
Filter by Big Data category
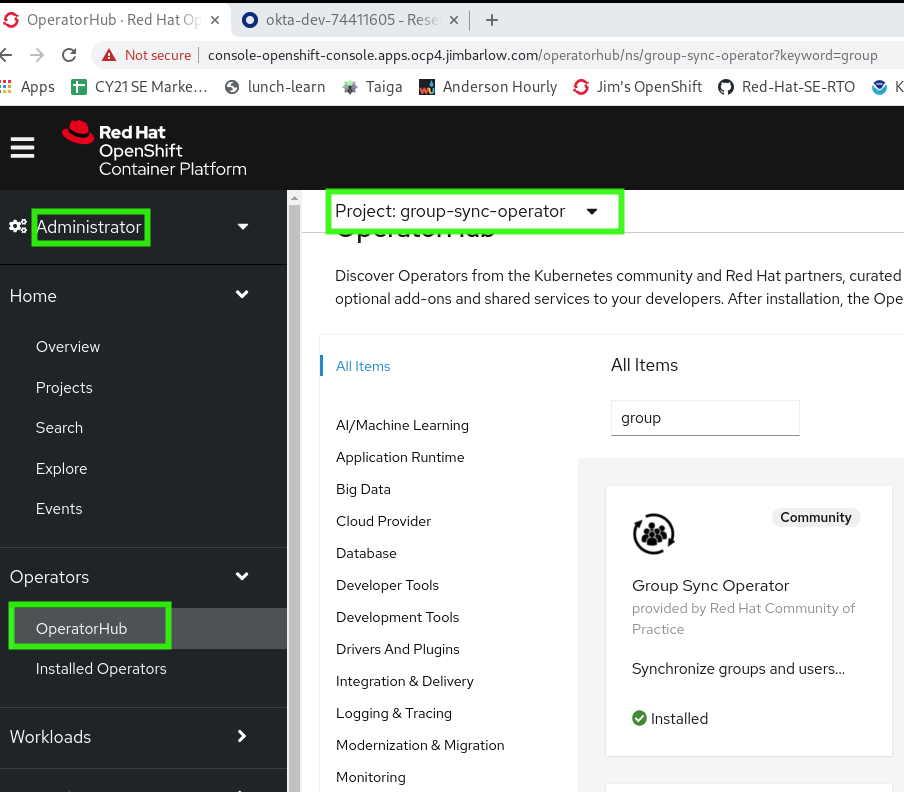(363, 489)
